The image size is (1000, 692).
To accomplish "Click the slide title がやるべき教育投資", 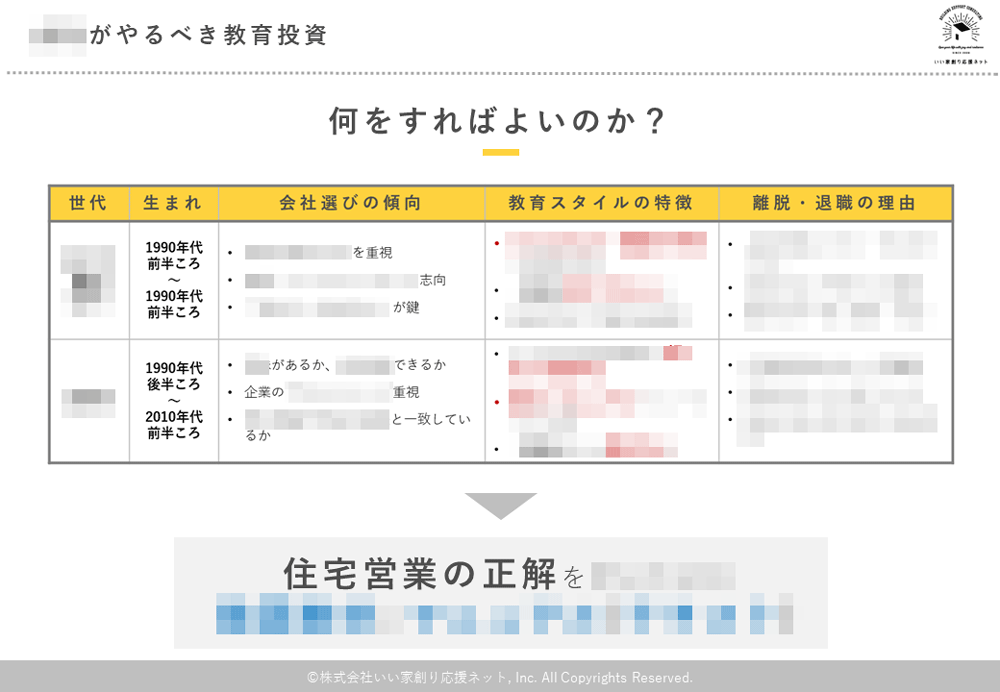I will tap(208, 35).
